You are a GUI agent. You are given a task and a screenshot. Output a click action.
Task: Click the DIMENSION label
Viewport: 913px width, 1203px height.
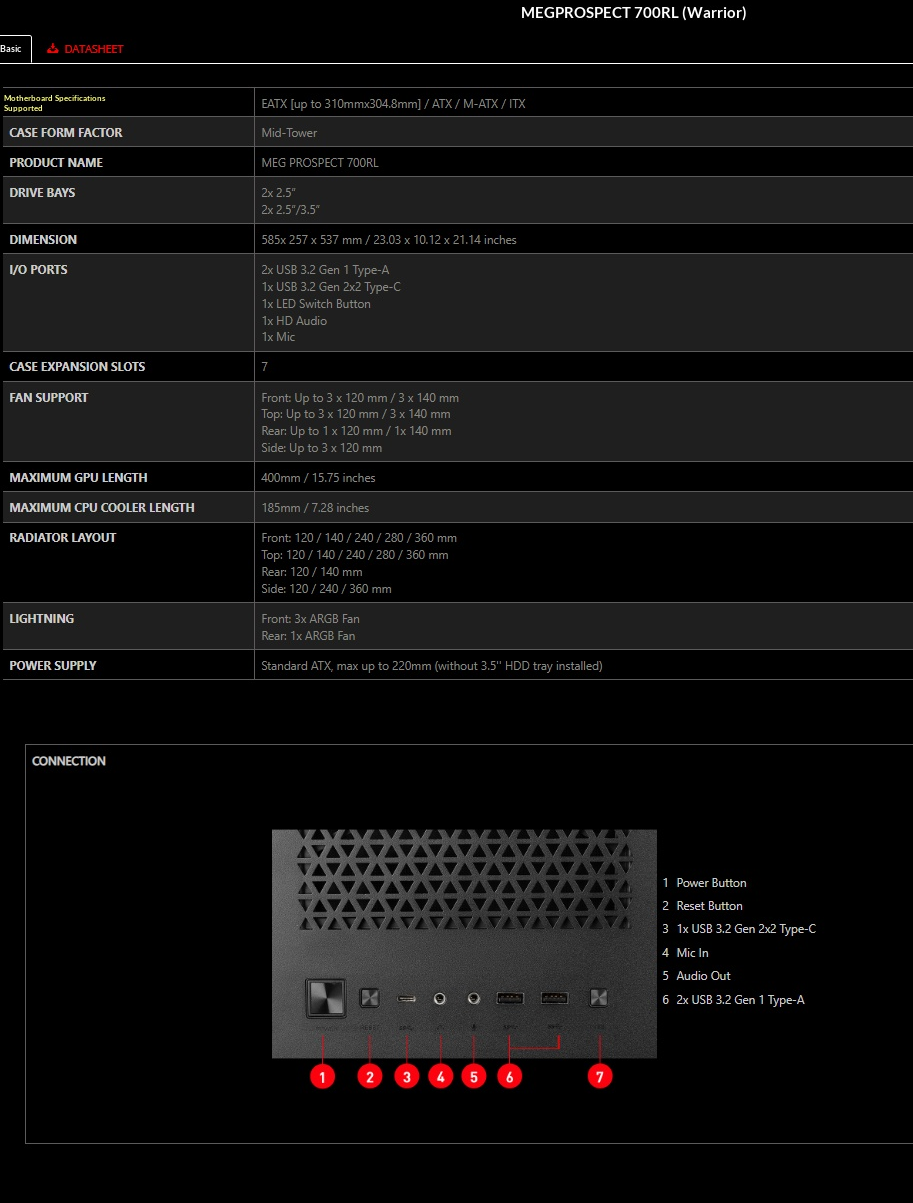43,240
